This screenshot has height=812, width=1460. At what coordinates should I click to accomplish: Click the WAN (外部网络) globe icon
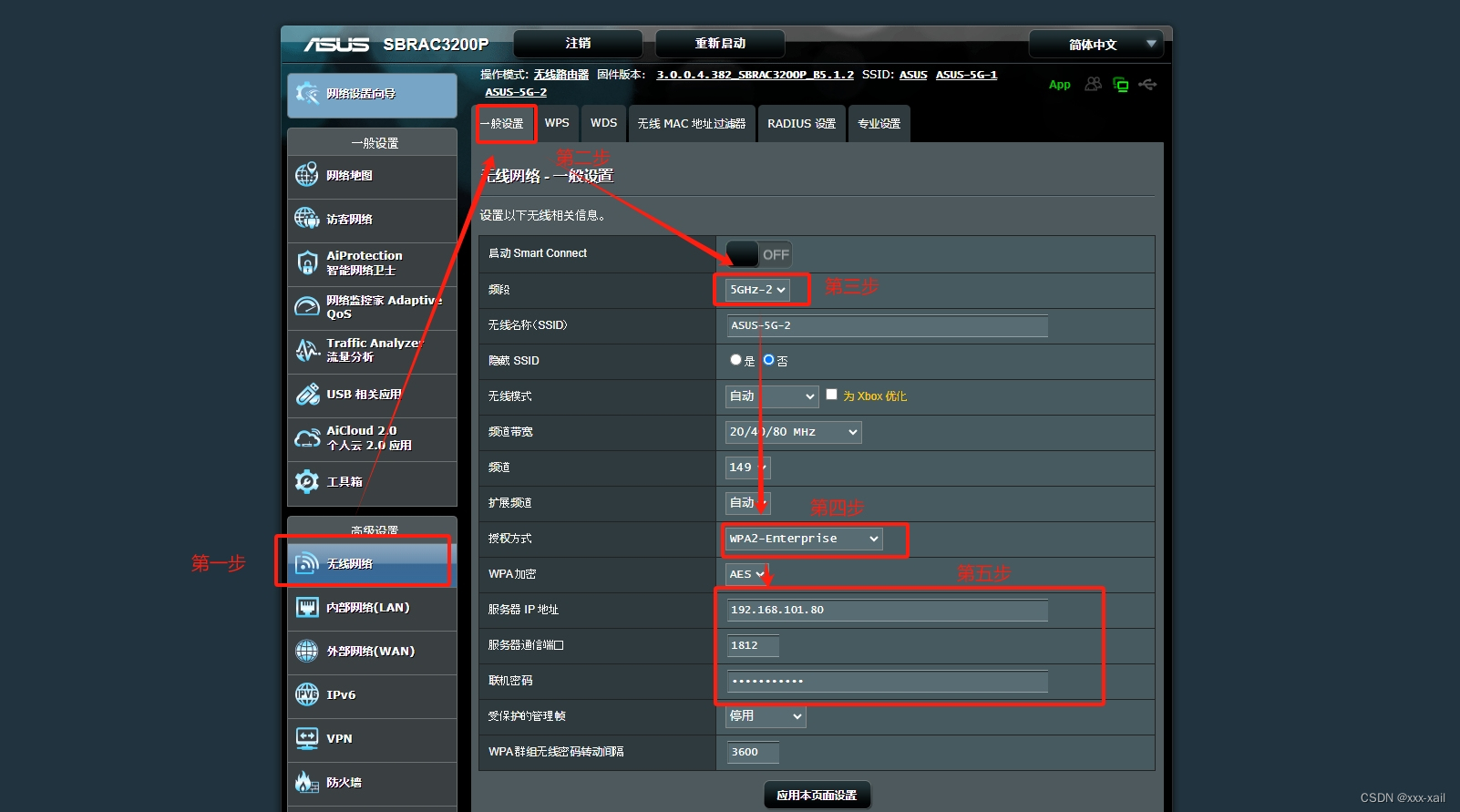pos(307,651)
